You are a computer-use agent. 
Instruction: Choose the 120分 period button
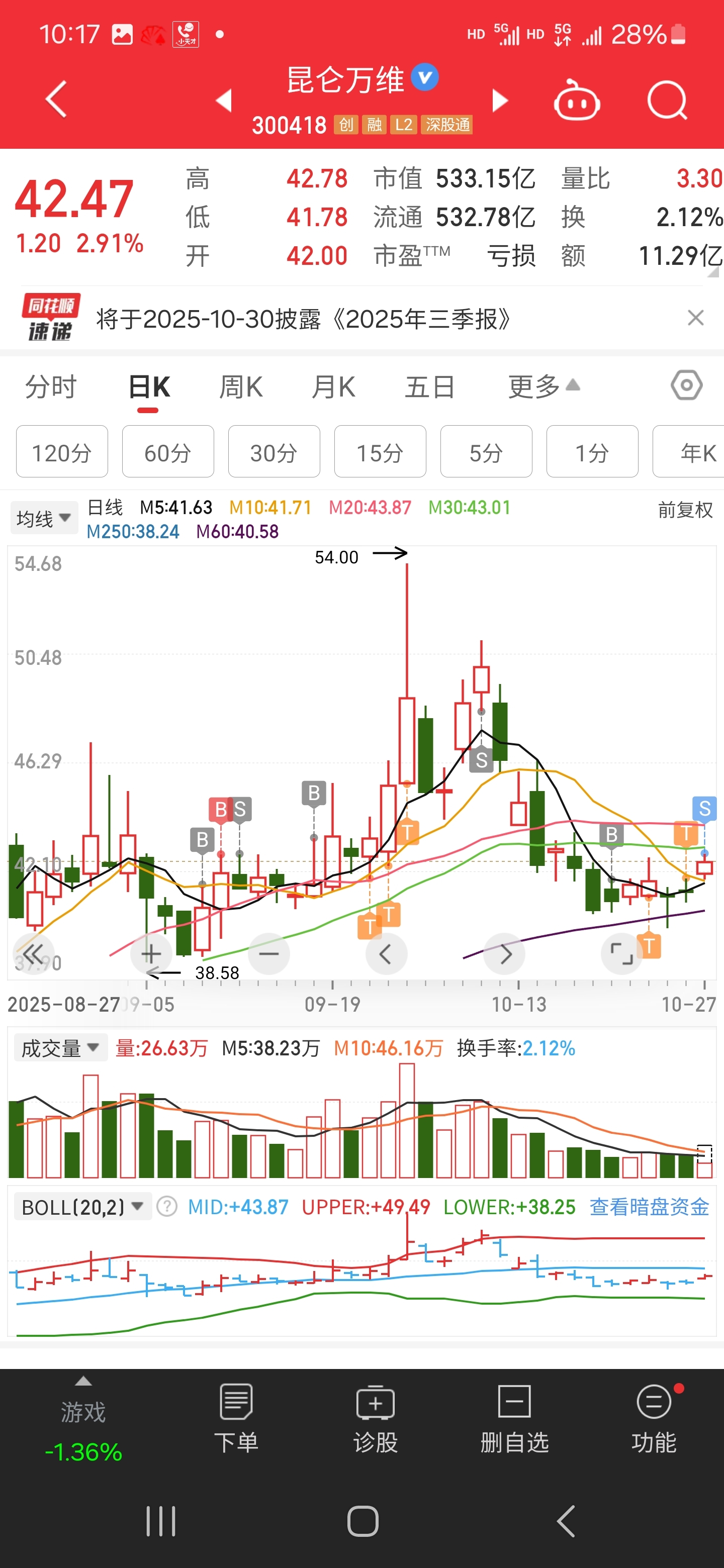pyautogui.click(x=62, y=452)
